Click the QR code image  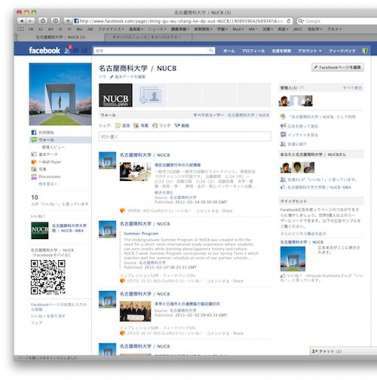tap(48, 277)
